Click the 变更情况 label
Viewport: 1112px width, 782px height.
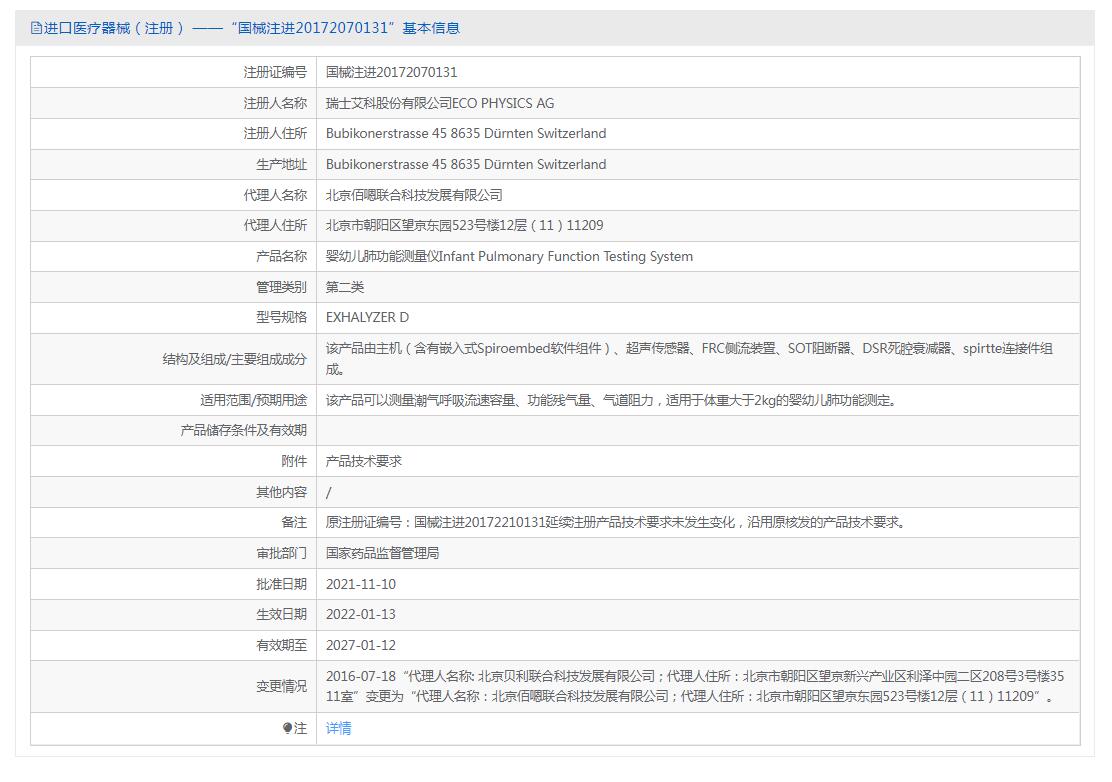pyautogui.click(x=282, y=686)
